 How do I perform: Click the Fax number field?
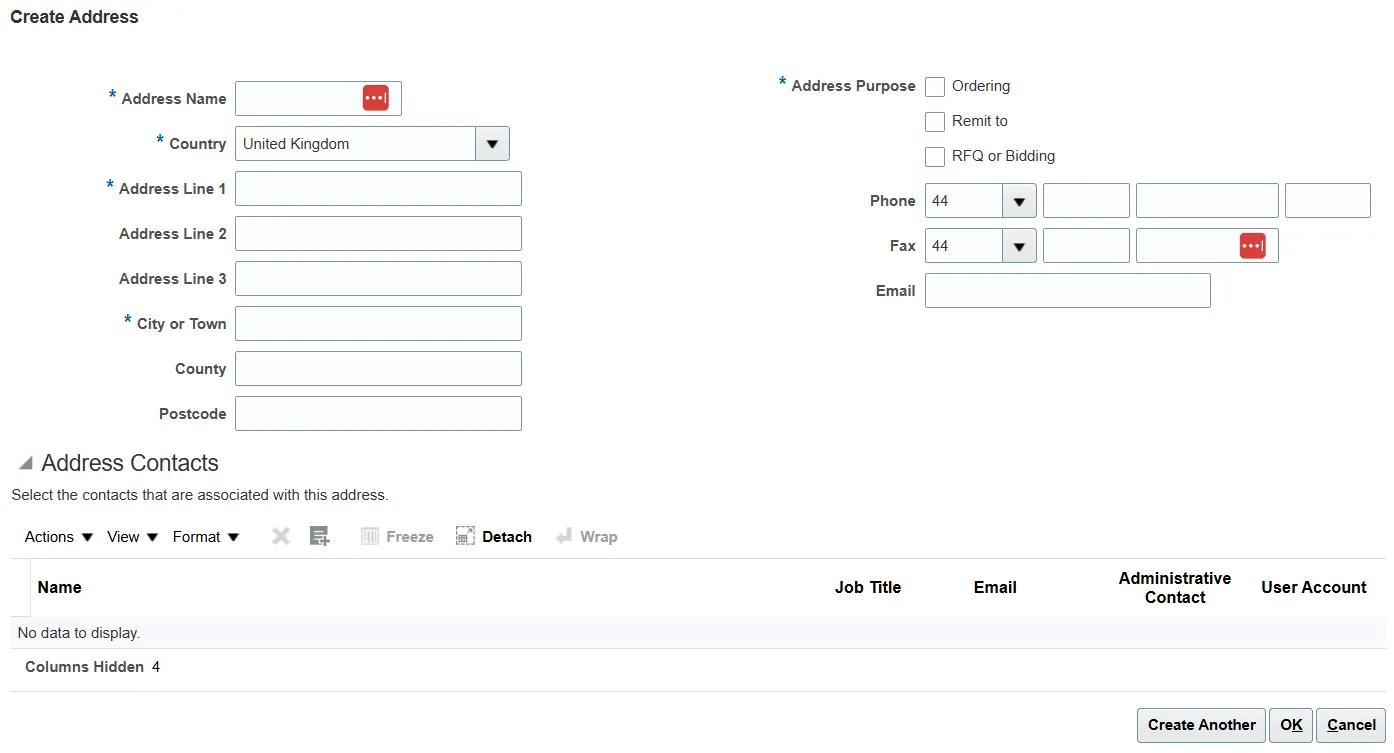[1207, 246]
